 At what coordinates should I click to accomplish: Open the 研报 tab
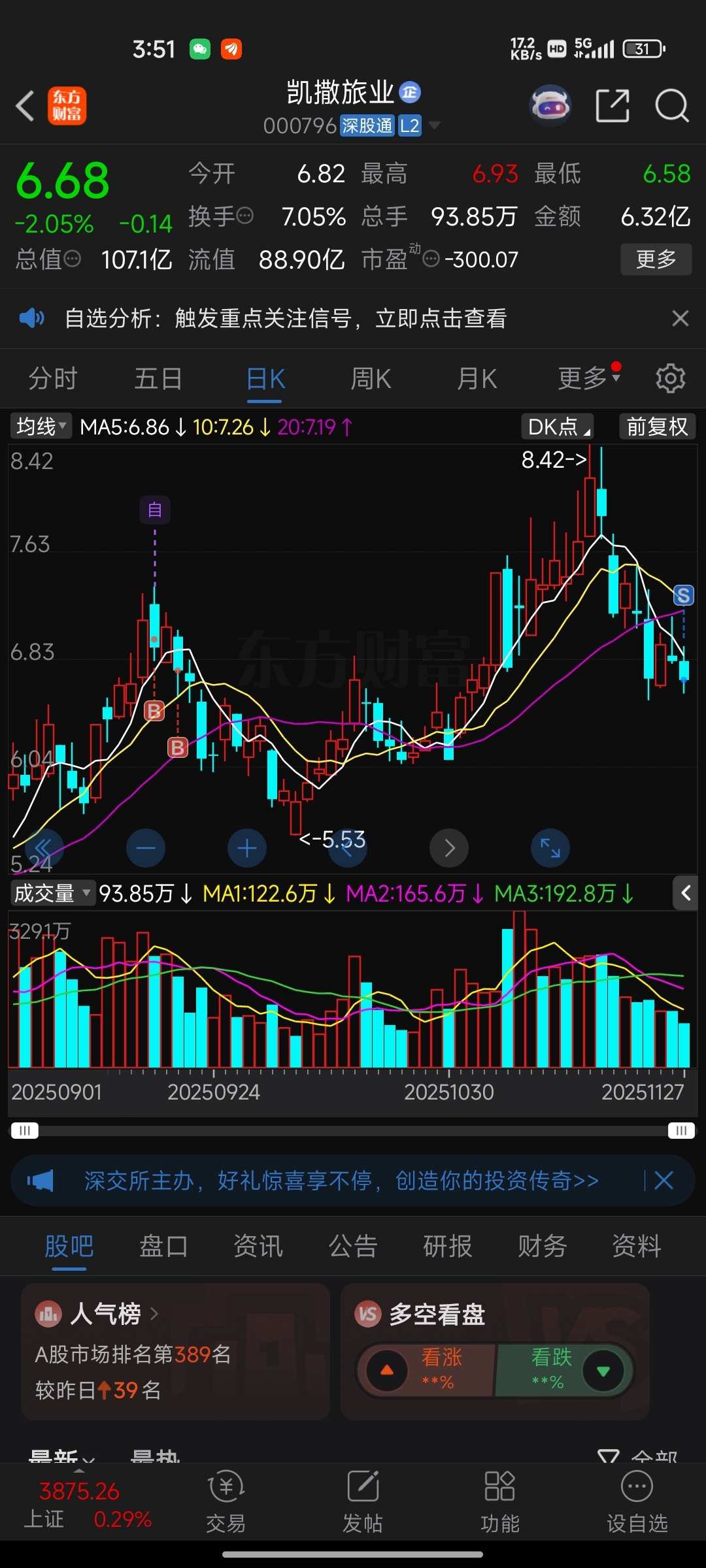pyautogui.click(x=448, y=1246)
